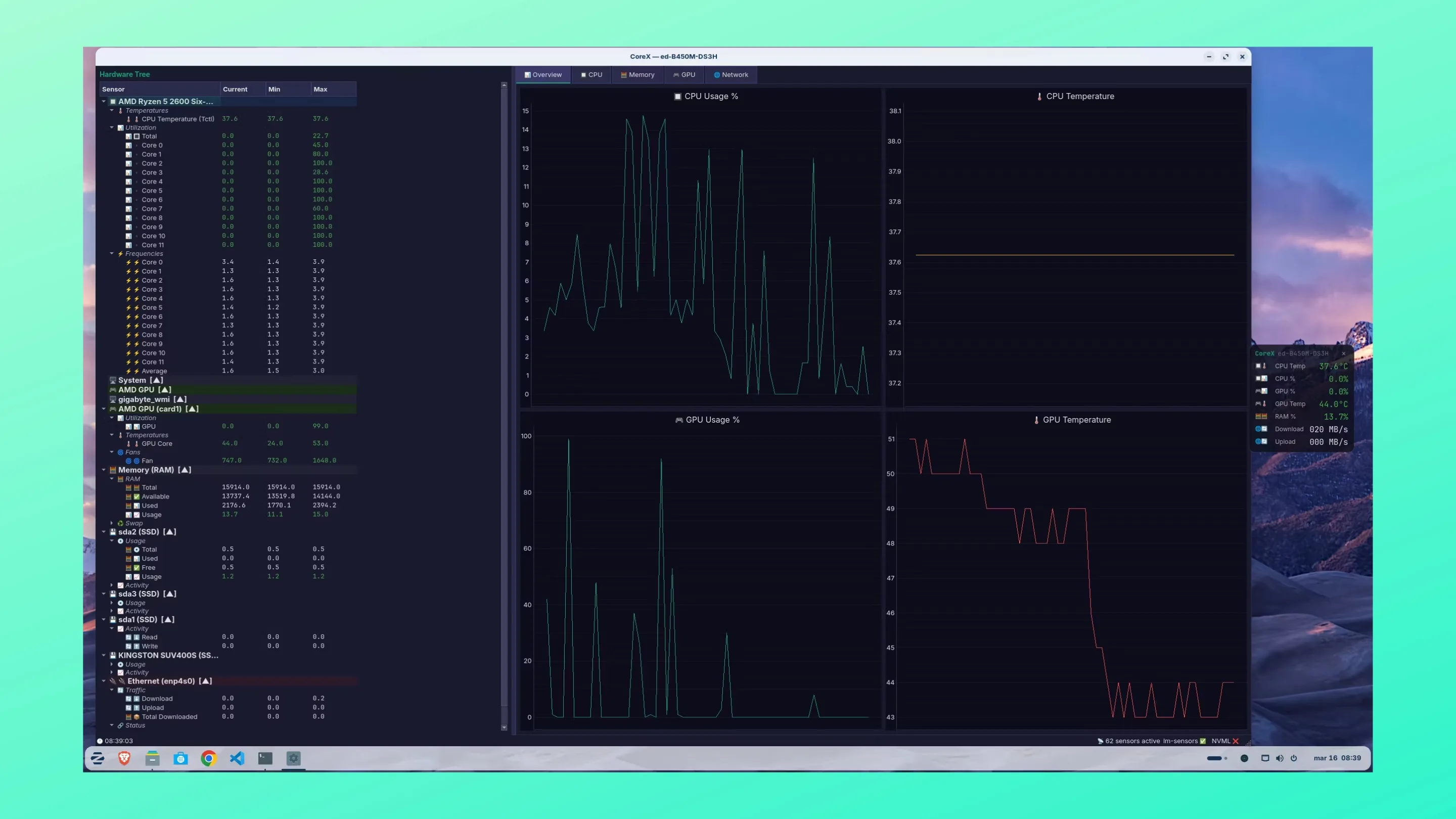Open the Zorin start menu

tap(97, 758)
